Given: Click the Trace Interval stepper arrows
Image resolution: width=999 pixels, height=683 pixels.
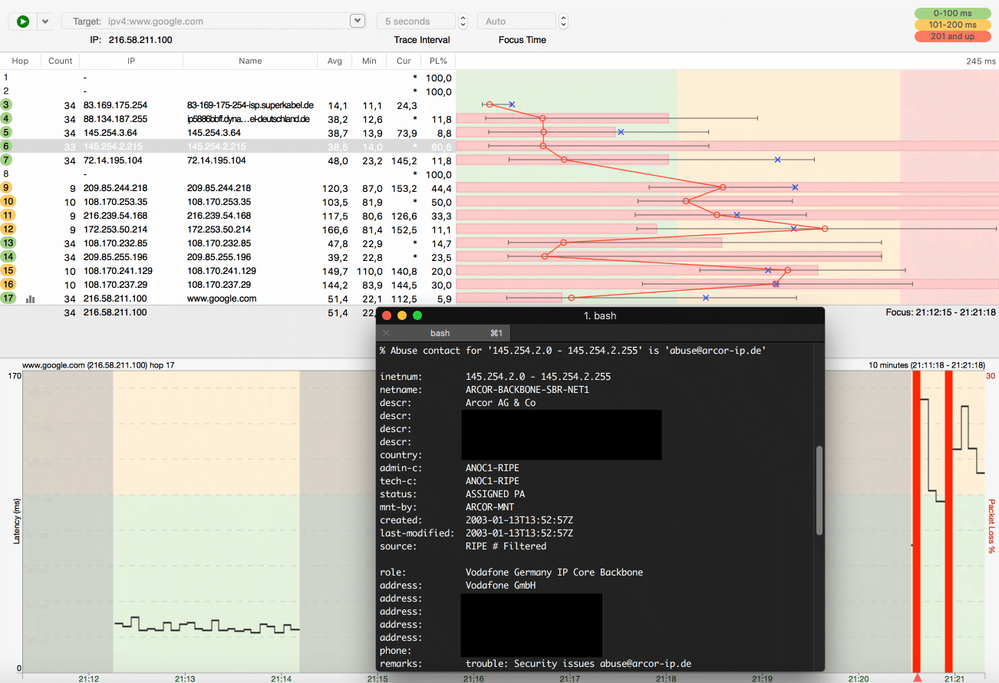Looking at the screenshot, I should coord(463,21).
